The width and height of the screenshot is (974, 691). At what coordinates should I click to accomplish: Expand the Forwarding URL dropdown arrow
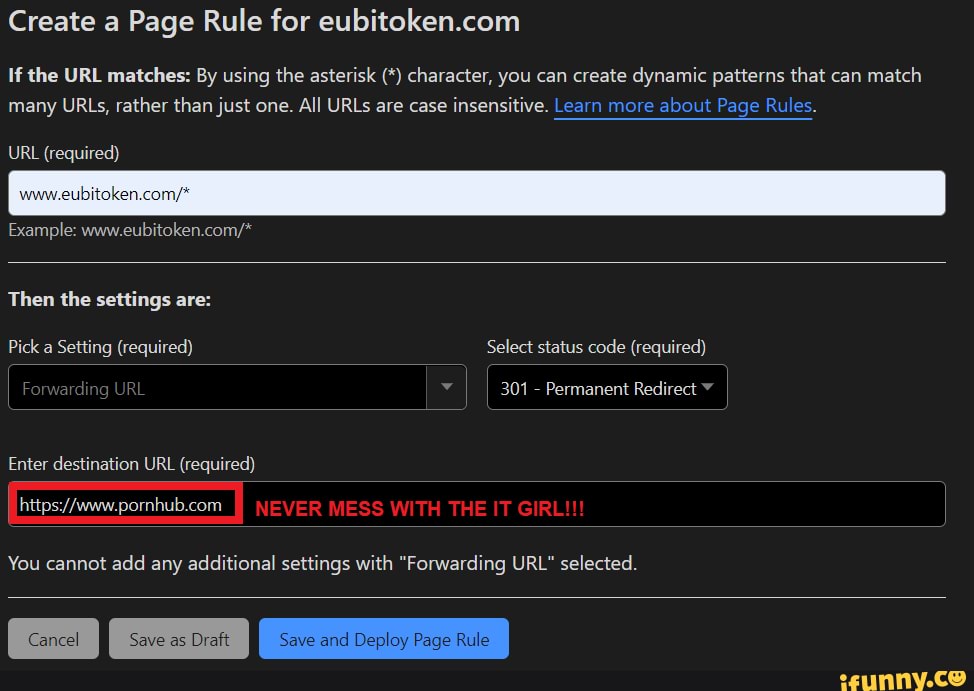pyautogui.click(x=447, y=387)
